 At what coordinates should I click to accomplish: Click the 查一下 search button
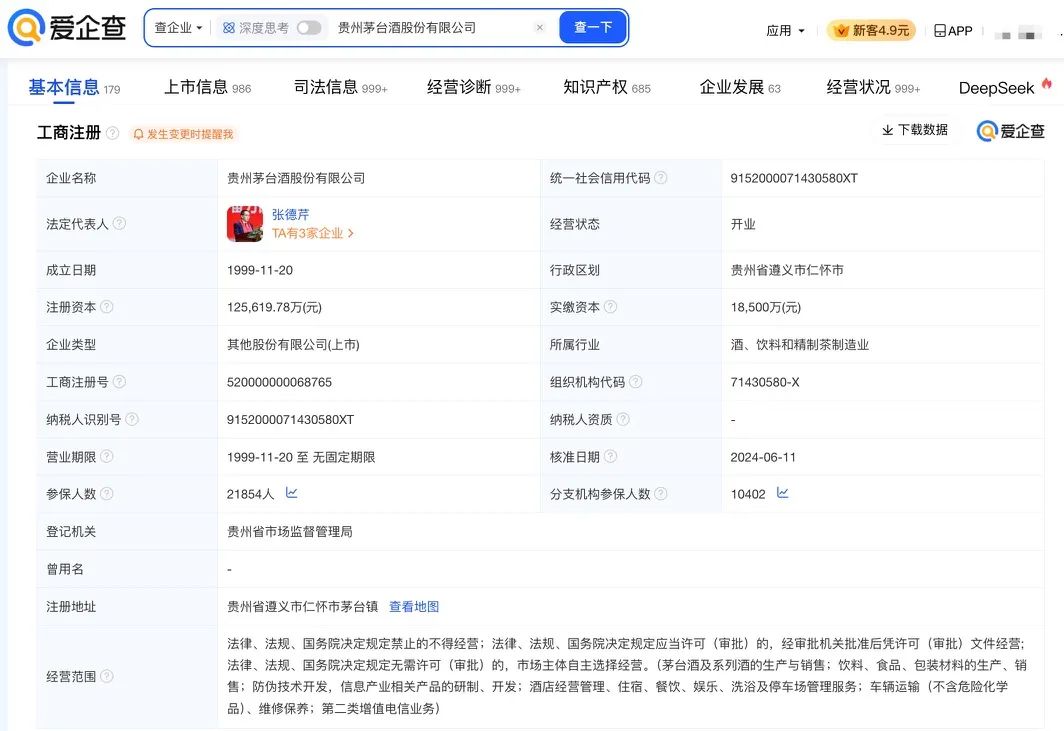593,28
